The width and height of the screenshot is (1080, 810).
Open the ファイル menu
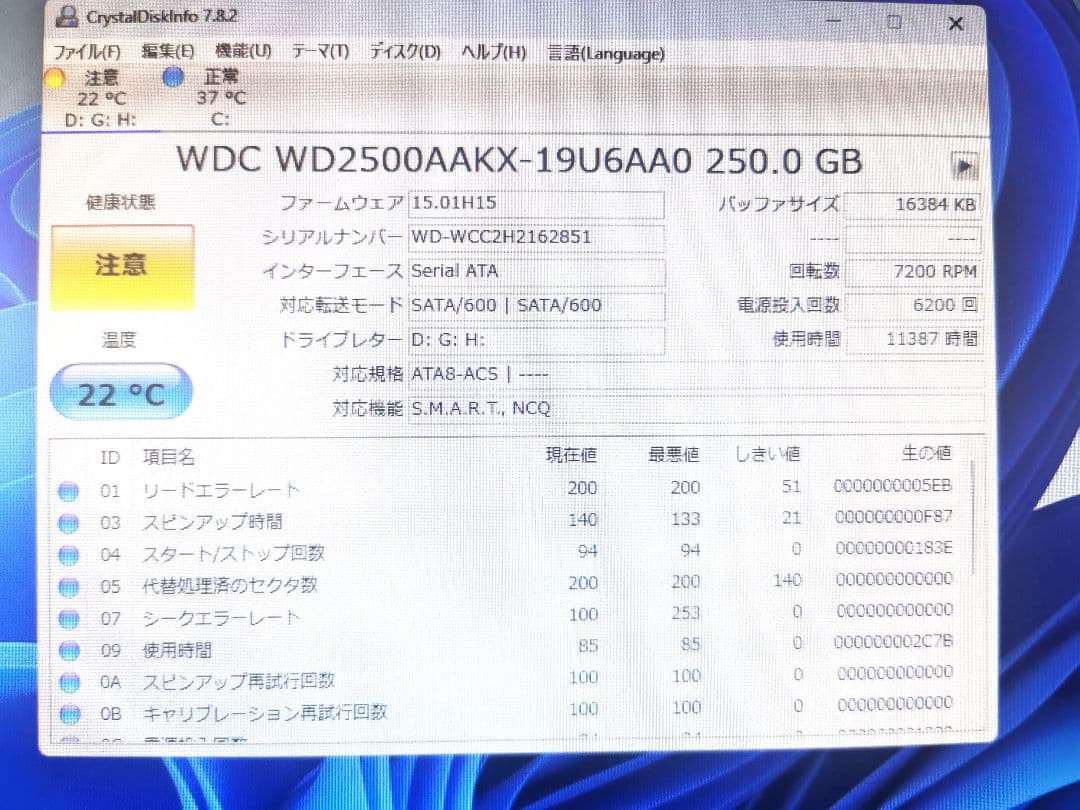tap(85, 51)
